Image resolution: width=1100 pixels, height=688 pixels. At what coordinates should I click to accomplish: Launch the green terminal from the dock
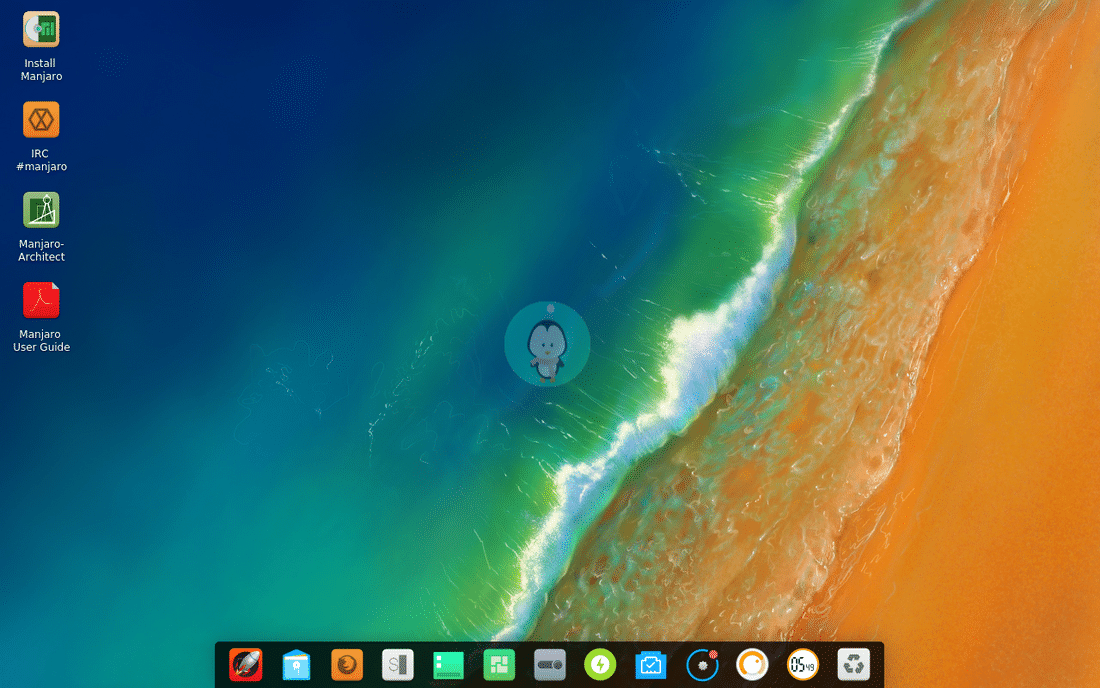[x=448, y=664]
